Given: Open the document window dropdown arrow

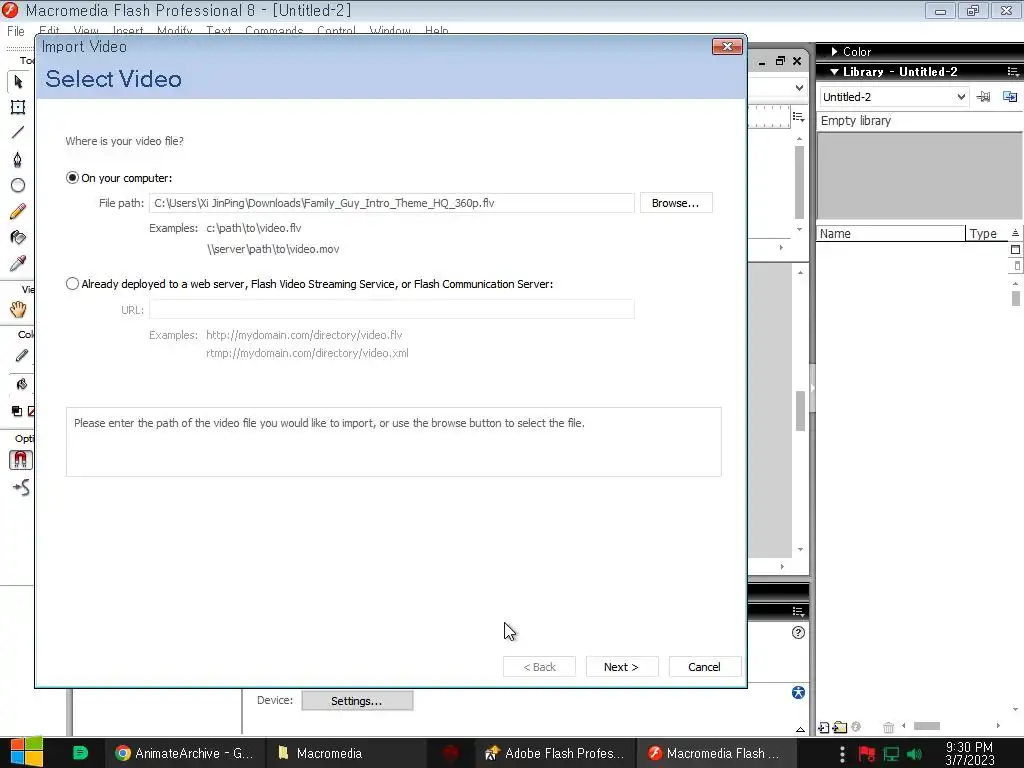Looking at the screenshot, I should (799, 88).
